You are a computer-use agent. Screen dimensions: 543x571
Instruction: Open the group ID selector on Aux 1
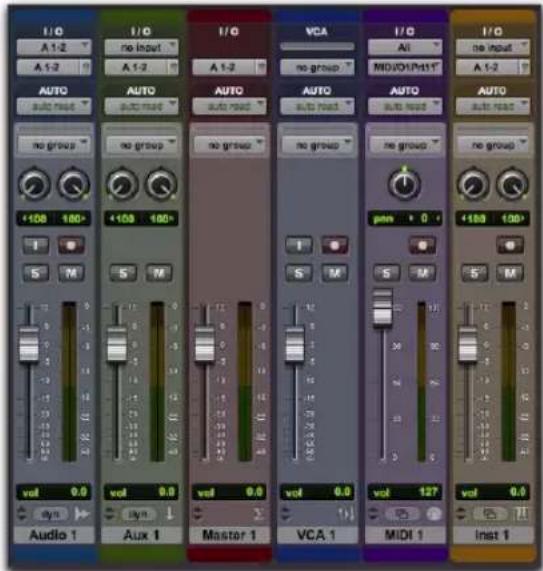(x=142, y=145)
